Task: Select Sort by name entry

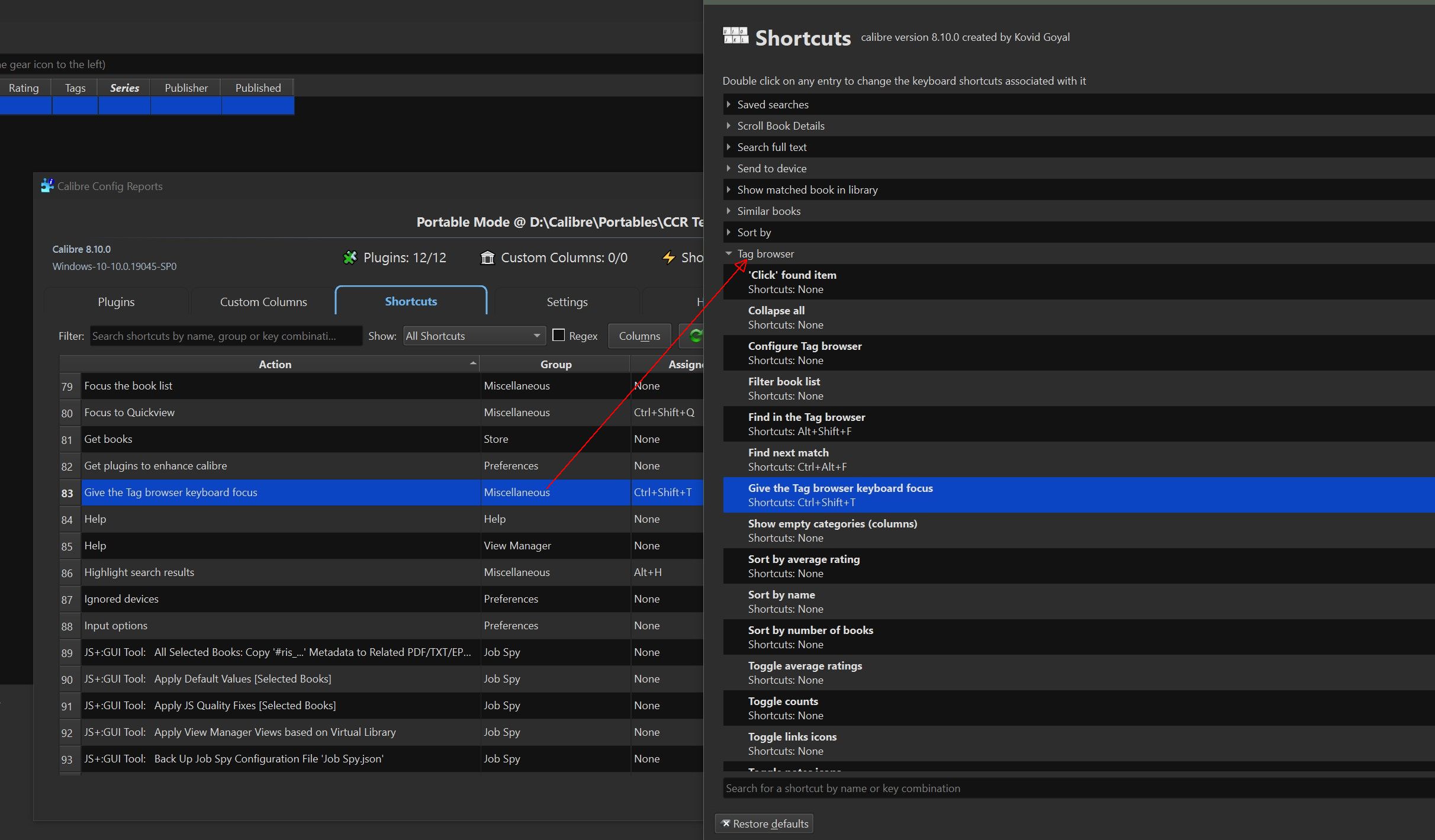Action: (x=1079, y=601)
